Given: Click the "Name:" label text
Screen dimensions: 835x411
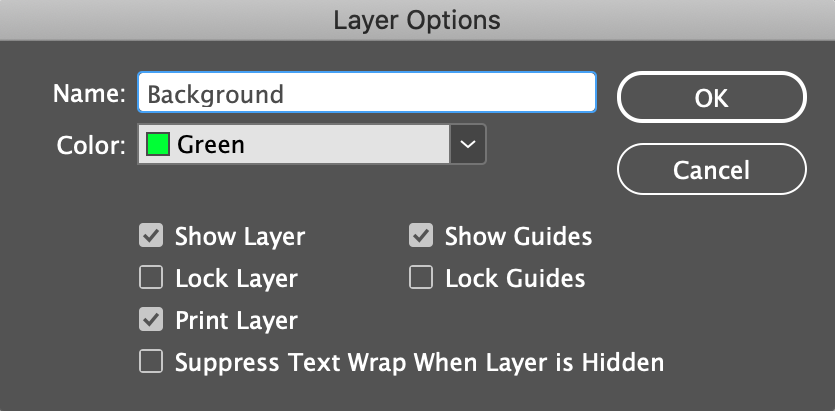Looking at the screenshot, I should 89,94.
